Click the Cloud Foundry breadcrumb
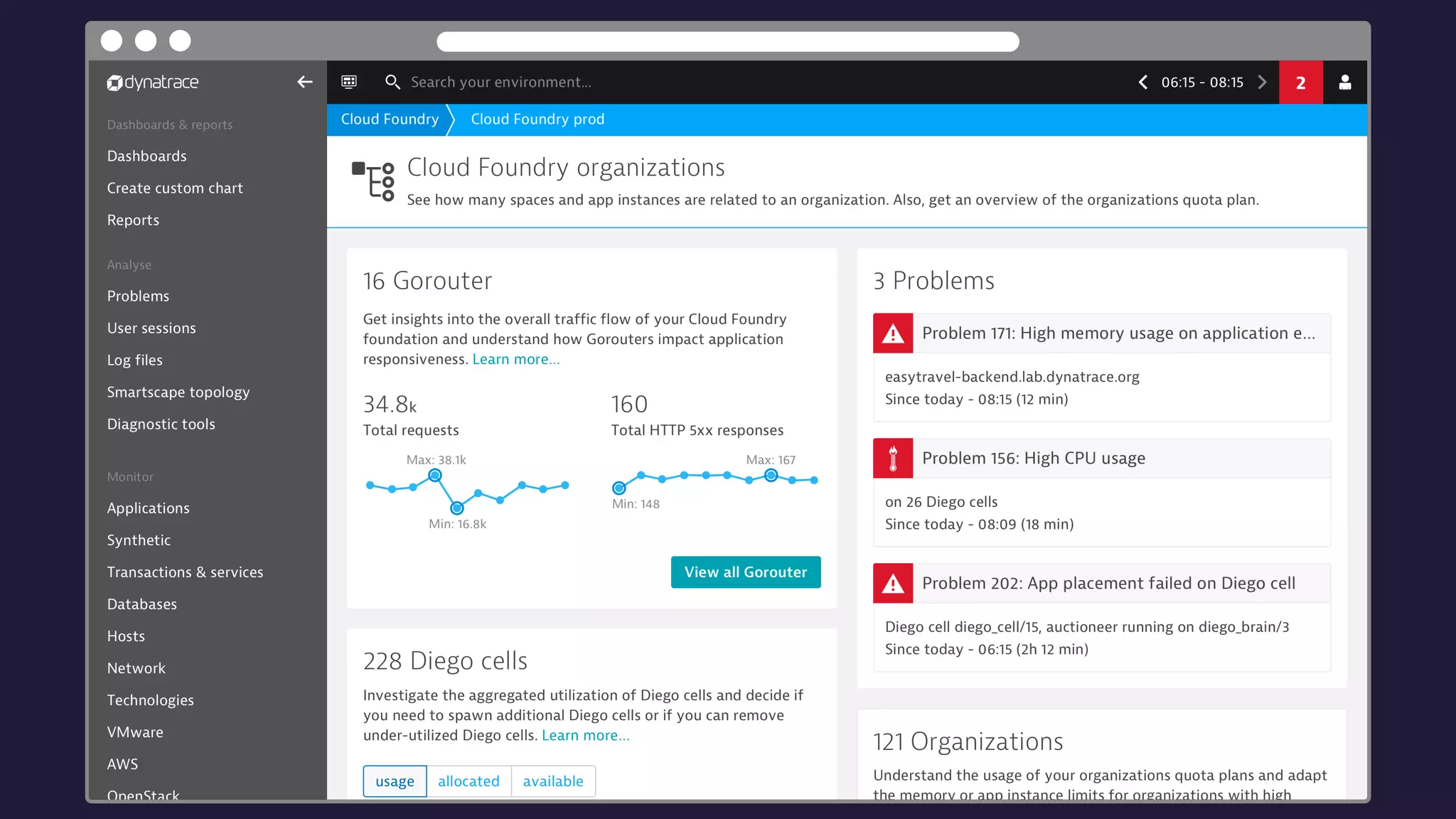This screenshot has height=819, width=1456. (x=390, y=119)
